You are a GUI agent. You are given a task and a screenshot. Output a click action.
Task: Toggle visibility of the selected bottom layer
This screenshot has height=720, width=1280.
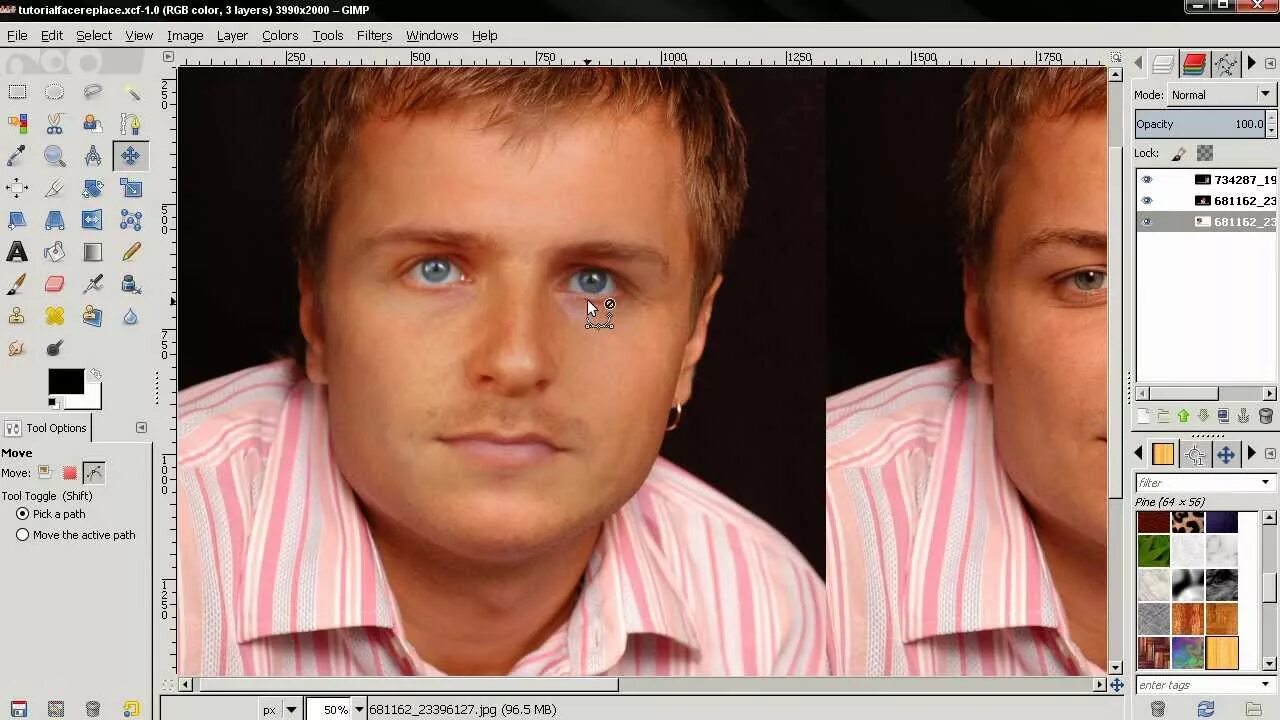[1147, 222]
